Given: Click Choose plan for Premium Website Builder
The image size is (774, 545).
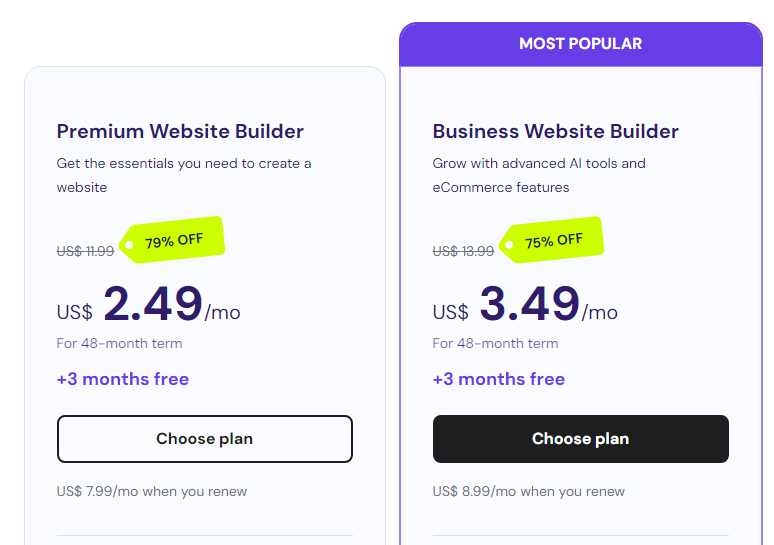Looking at the screenshot, I should (204, 439).
